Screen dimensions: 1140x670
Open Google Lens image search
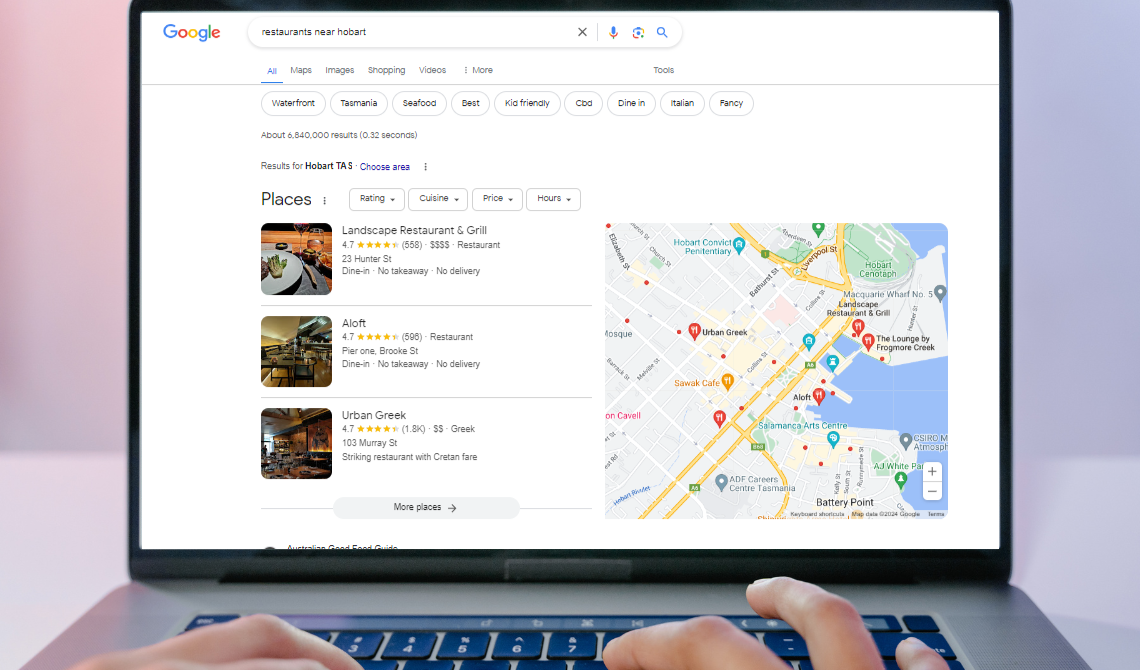pyautogui.click(x=638, y=32)
